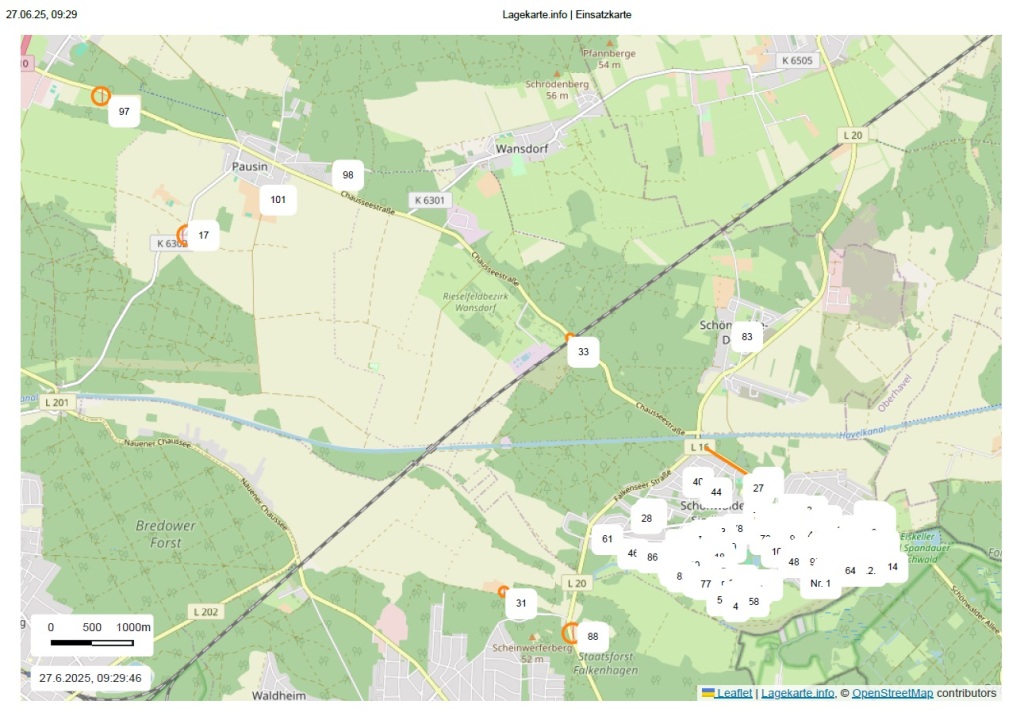Click marker label 61

click(x=607, y=539)
